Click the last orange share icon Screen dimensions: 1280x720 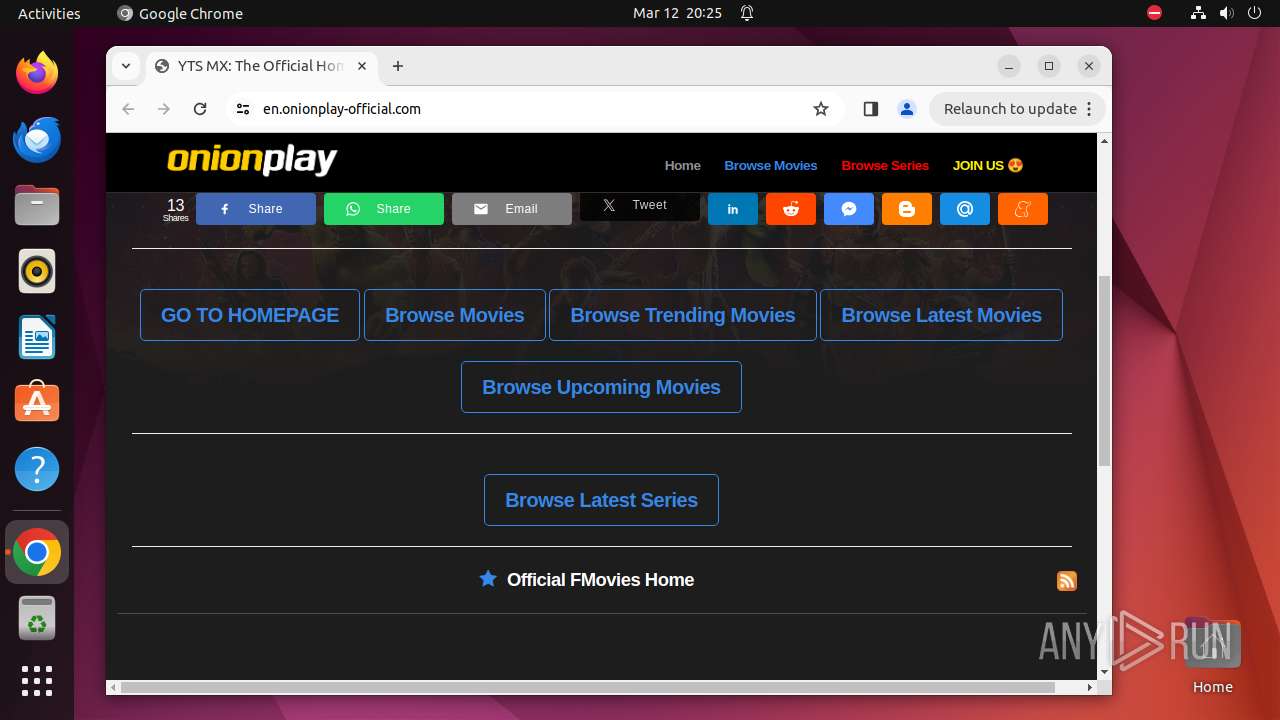(x=1023, y=209)
